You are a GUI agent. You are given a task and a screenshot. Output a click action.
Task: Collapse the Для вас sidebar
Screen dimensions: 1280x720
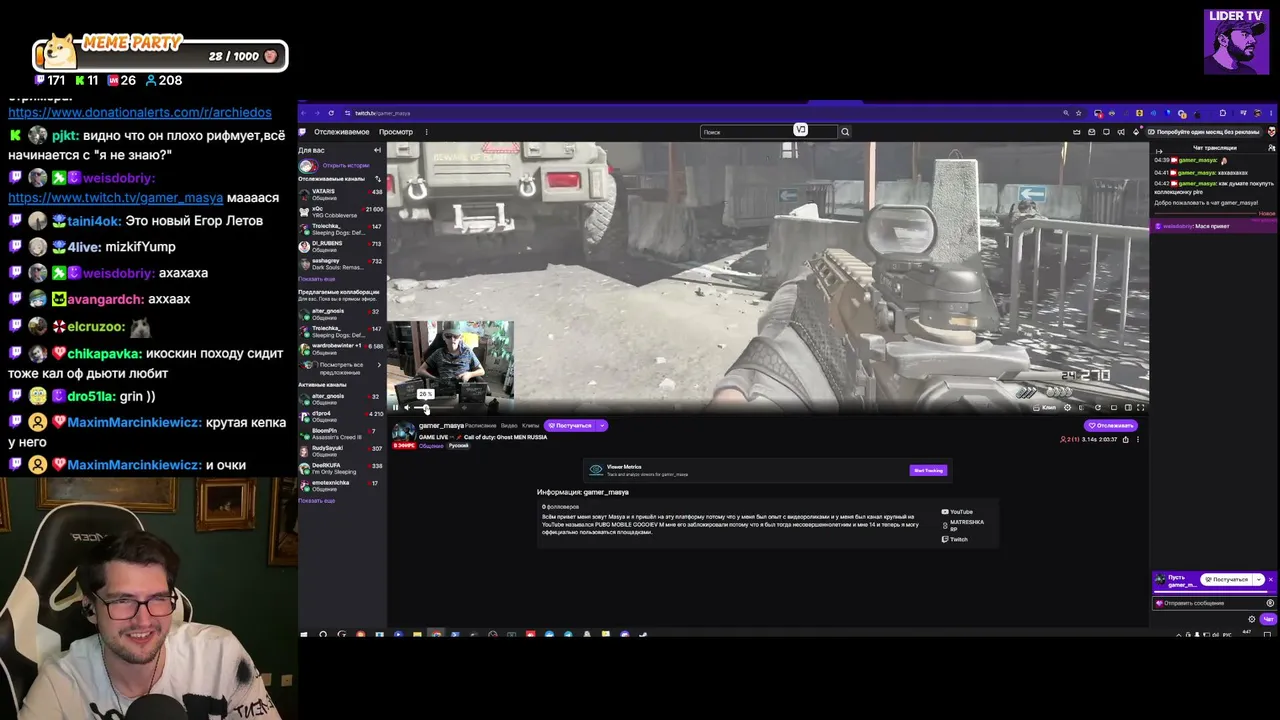click(377, 150)
